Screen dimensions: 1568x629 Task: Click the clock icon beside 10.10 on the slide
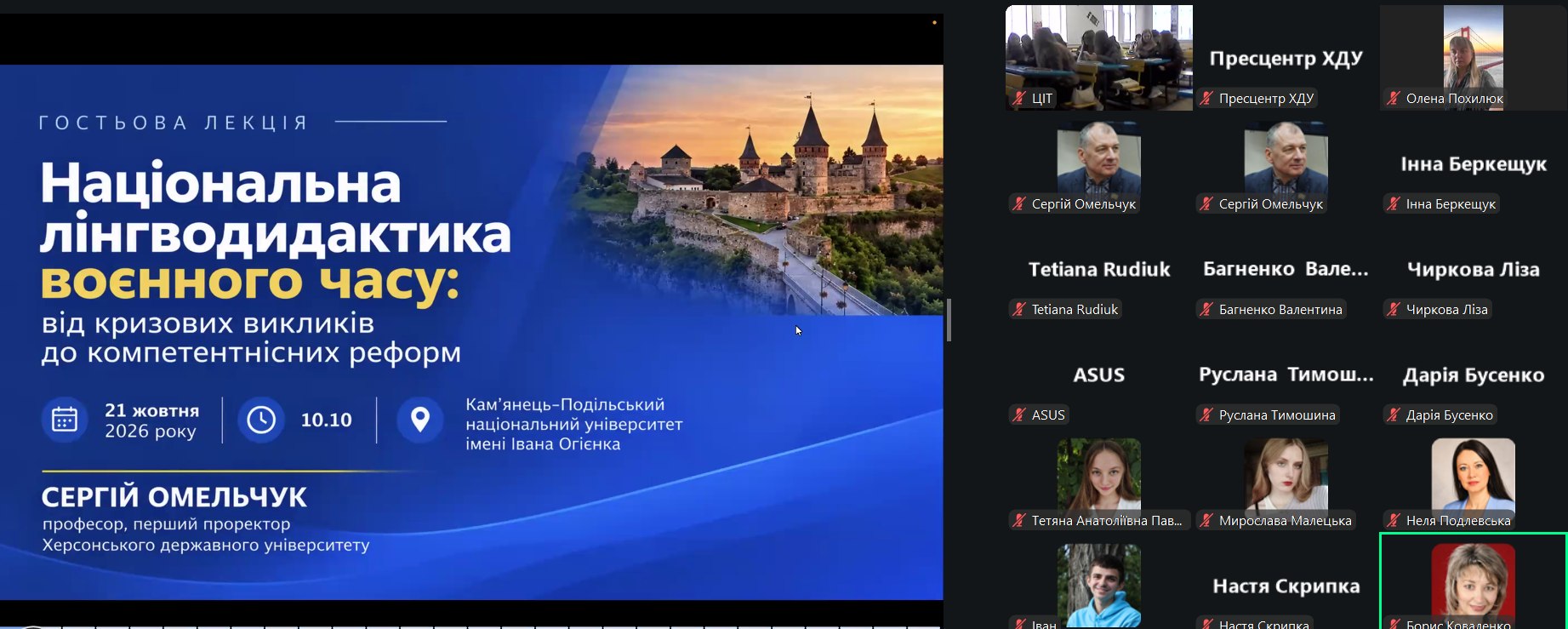261,420
